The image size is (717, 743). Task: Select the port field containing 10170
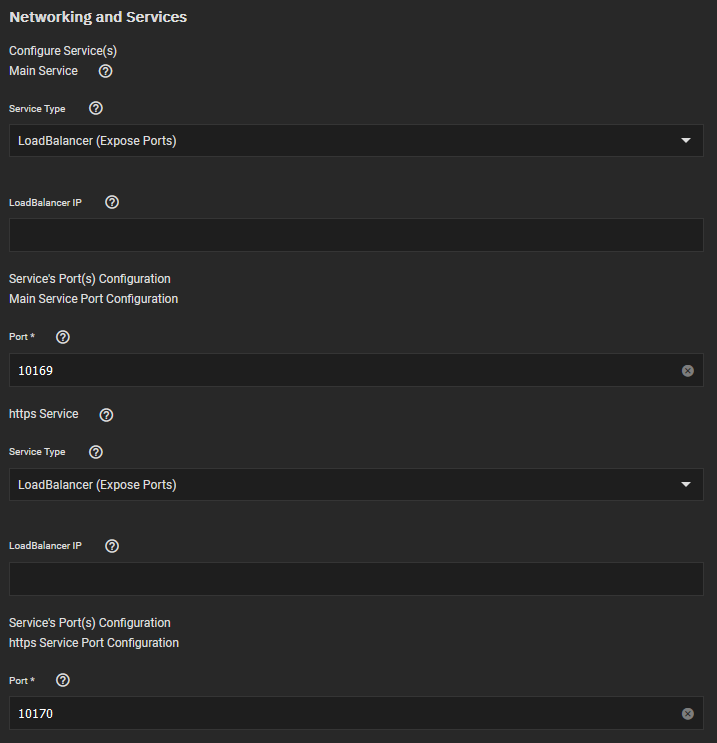[x=356, y=713]
